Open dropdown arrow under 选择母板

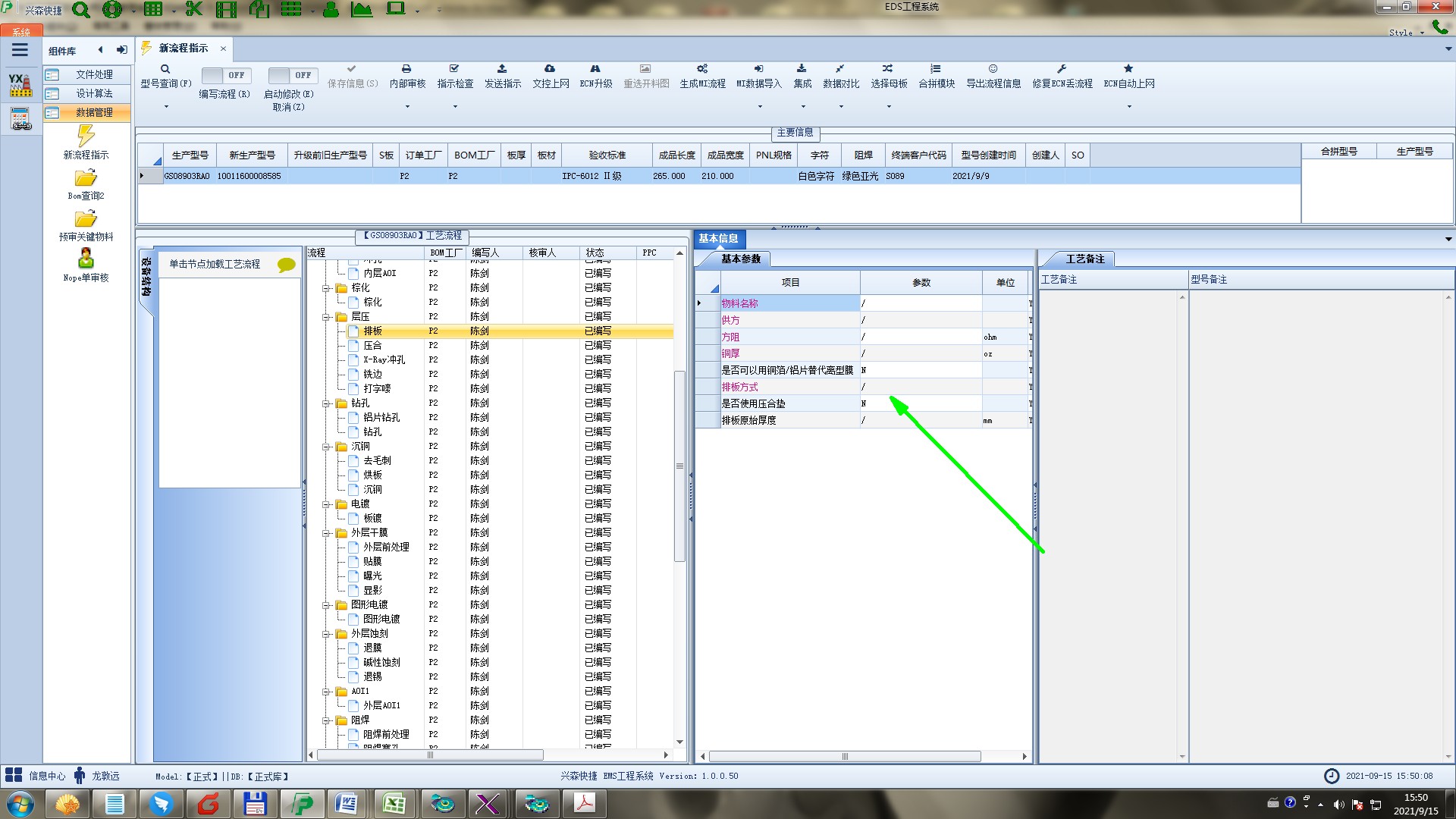(x=889, y=107)
